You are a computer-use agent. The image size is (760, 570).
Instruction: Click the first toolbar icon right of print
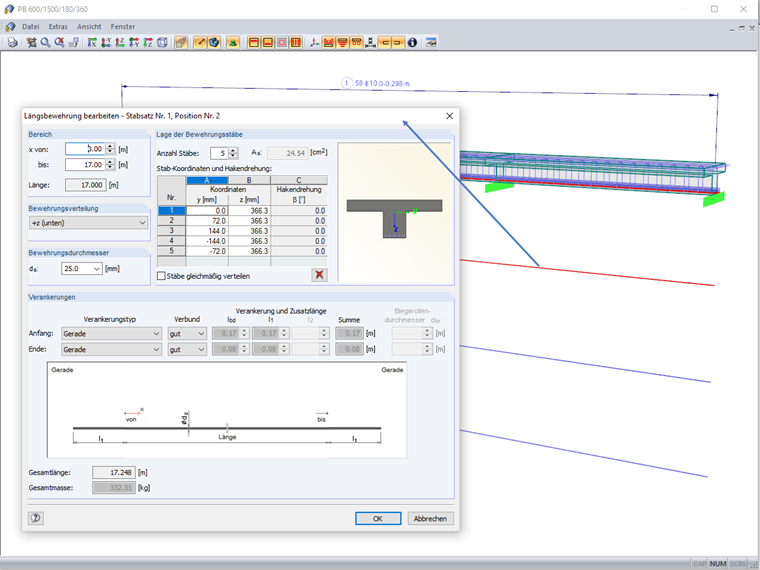pyautogui.click(x=32, y=43)
